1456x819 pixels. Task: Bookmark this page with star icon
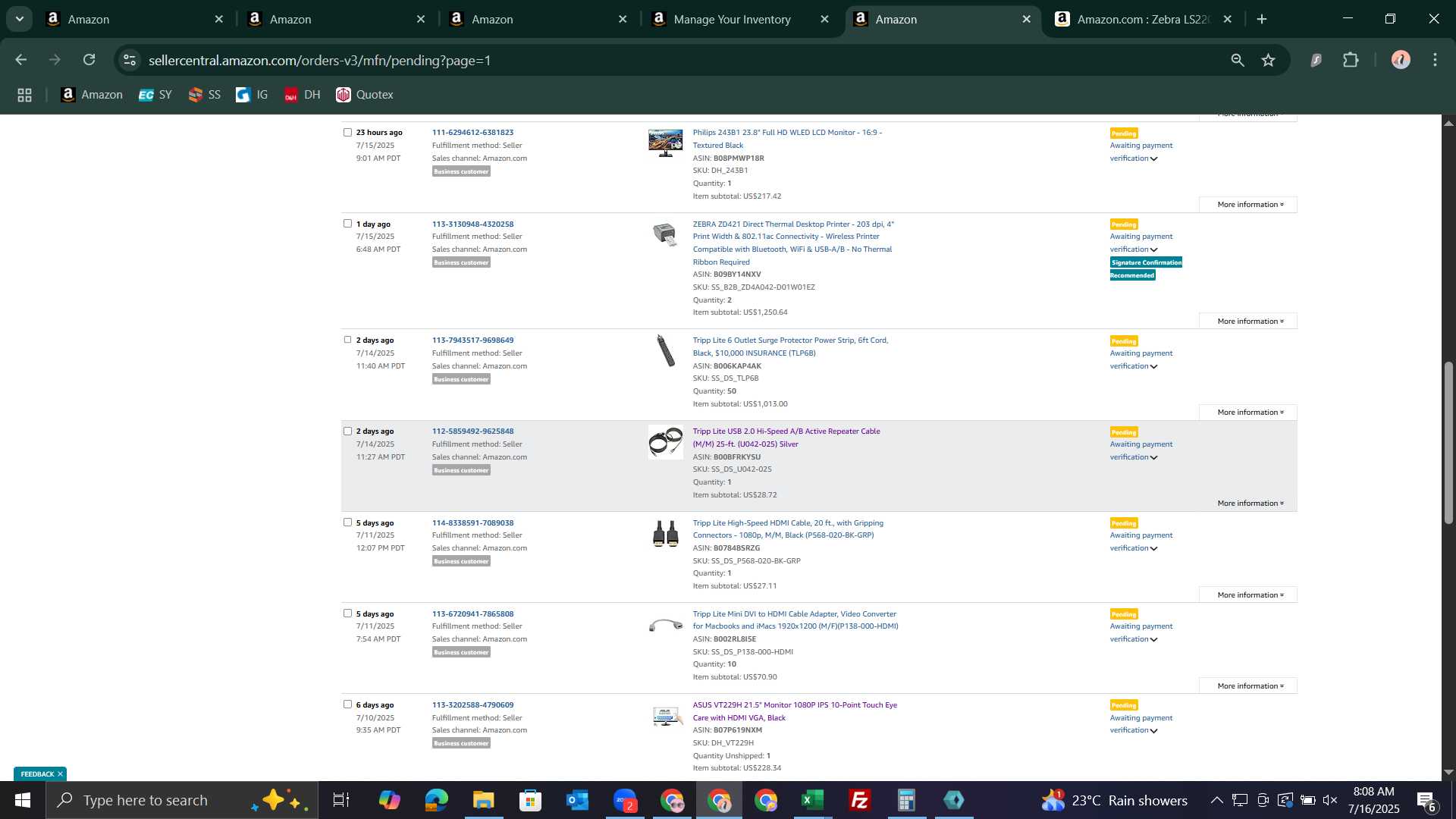1269,60
